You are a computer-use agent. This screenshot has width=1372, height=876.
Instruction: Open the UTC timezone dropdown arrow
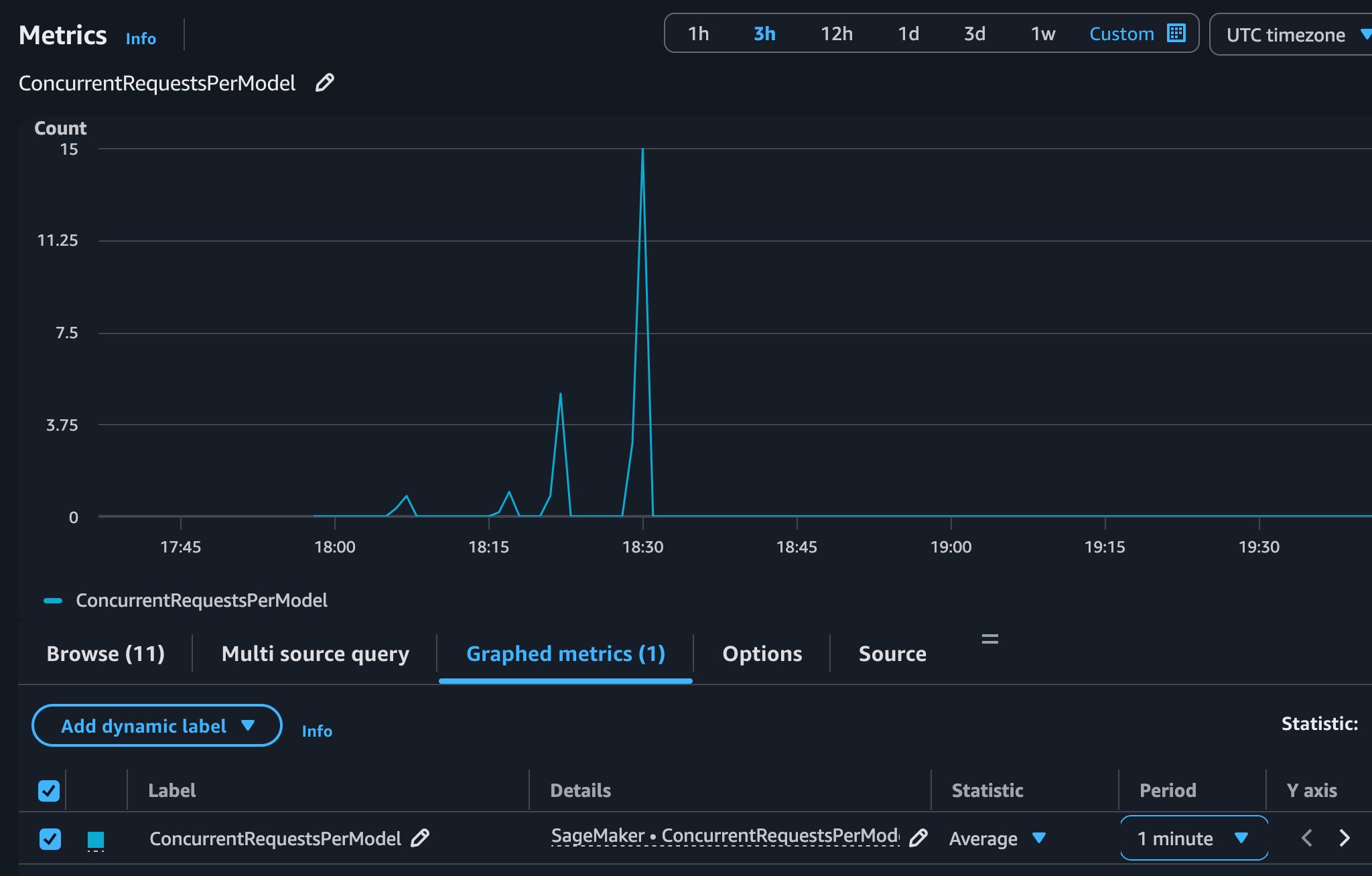point(1367,34)
